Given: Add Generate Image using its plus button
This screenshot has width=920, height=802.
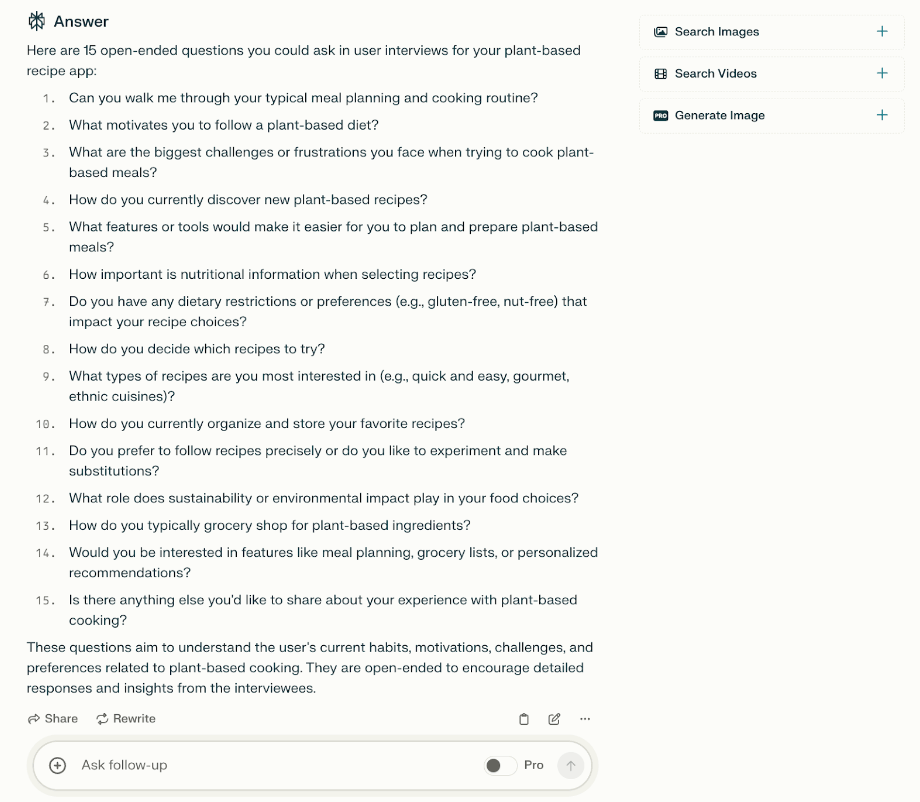Looking at the screenshot, I should pos(882,115).
